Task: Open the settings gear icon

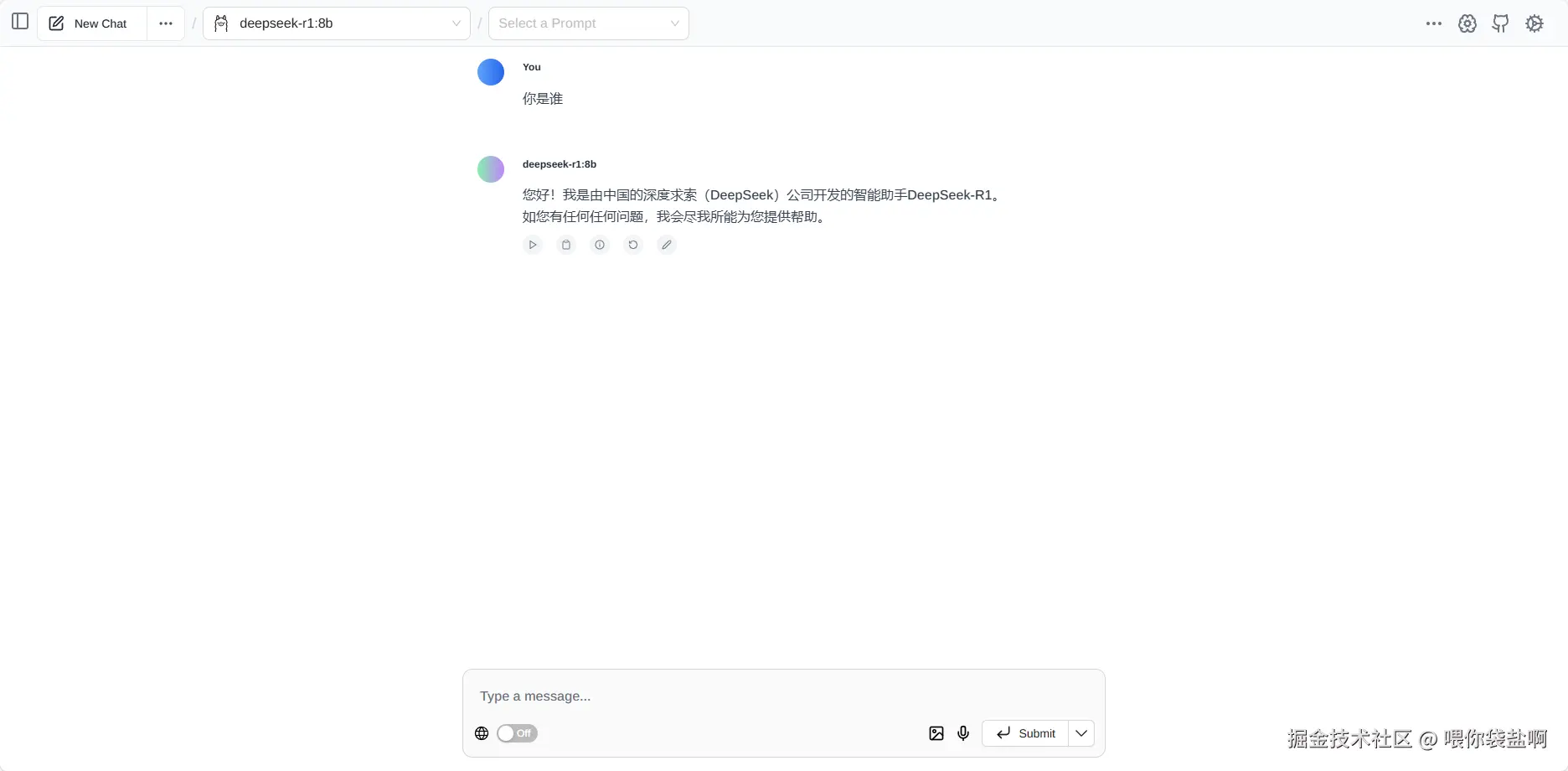Action: pyautogui.click(x=1534, y=23)
